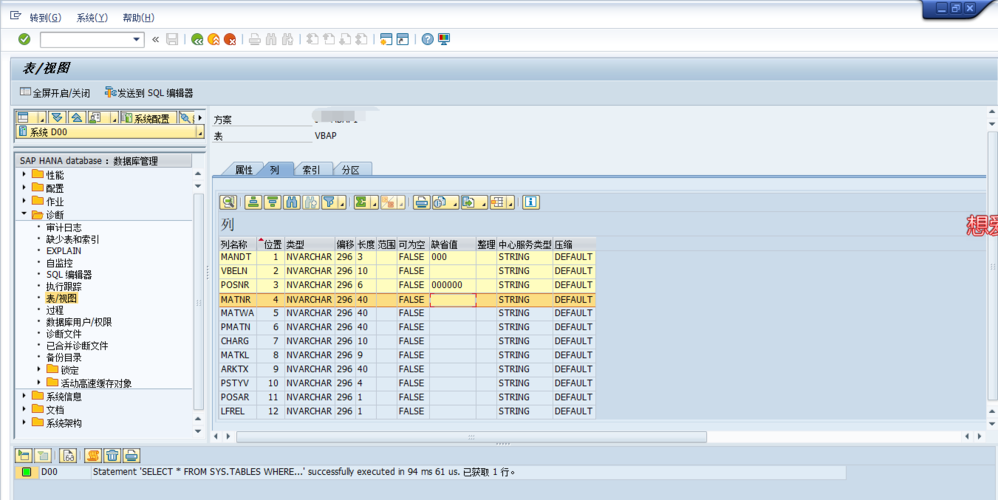
Task: Click the Sort Ascending icon
Action: coord(254,202)
